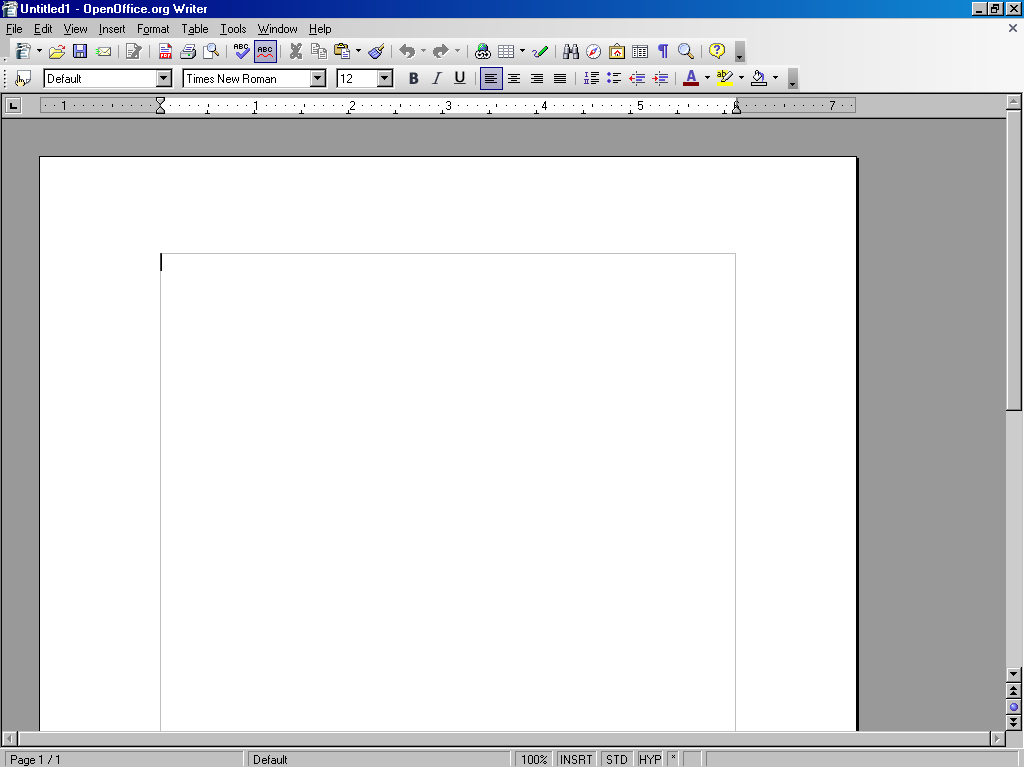Expand the Apply Style dropdown showing Default
The image size is (1024, 768).
click(164, 78)
